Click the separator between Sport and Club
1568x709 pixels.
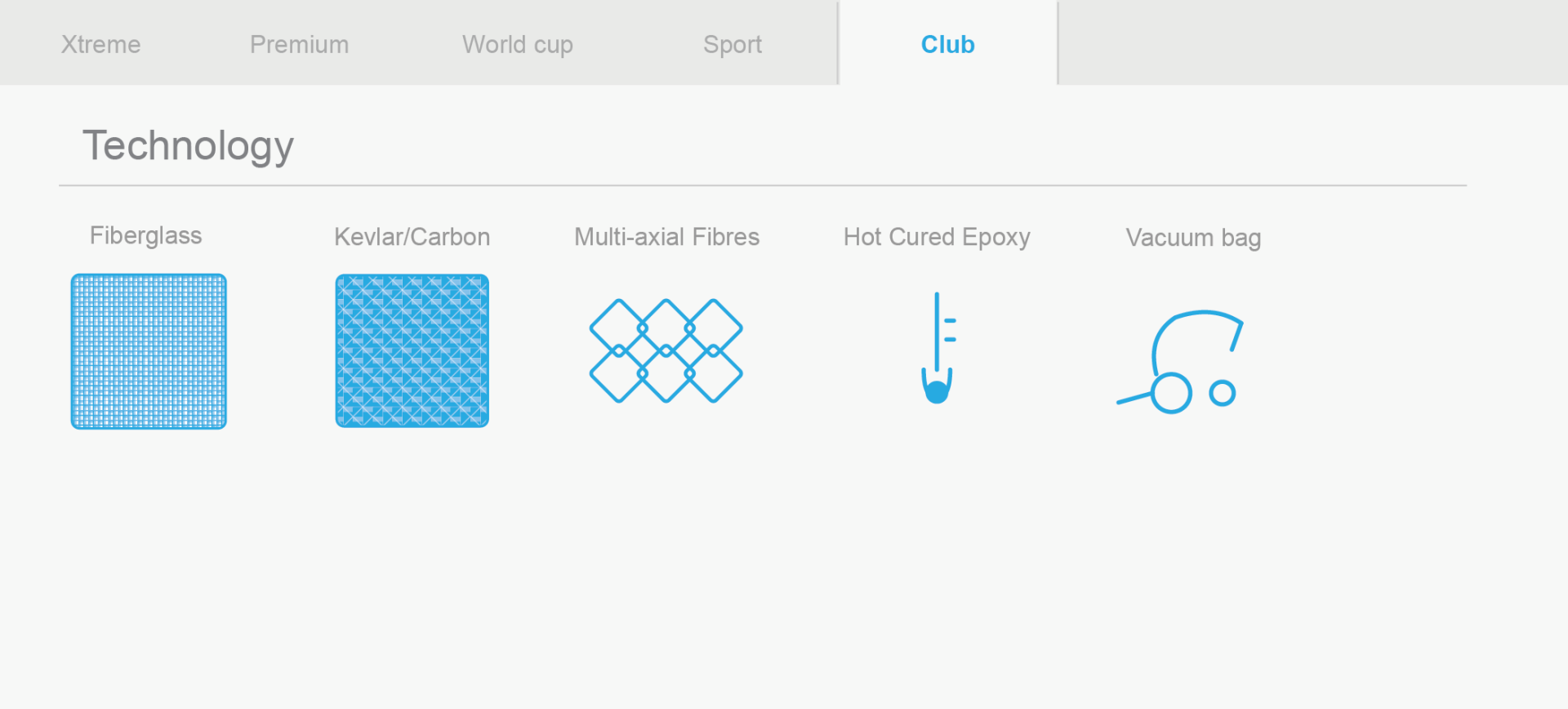(838, 42)
